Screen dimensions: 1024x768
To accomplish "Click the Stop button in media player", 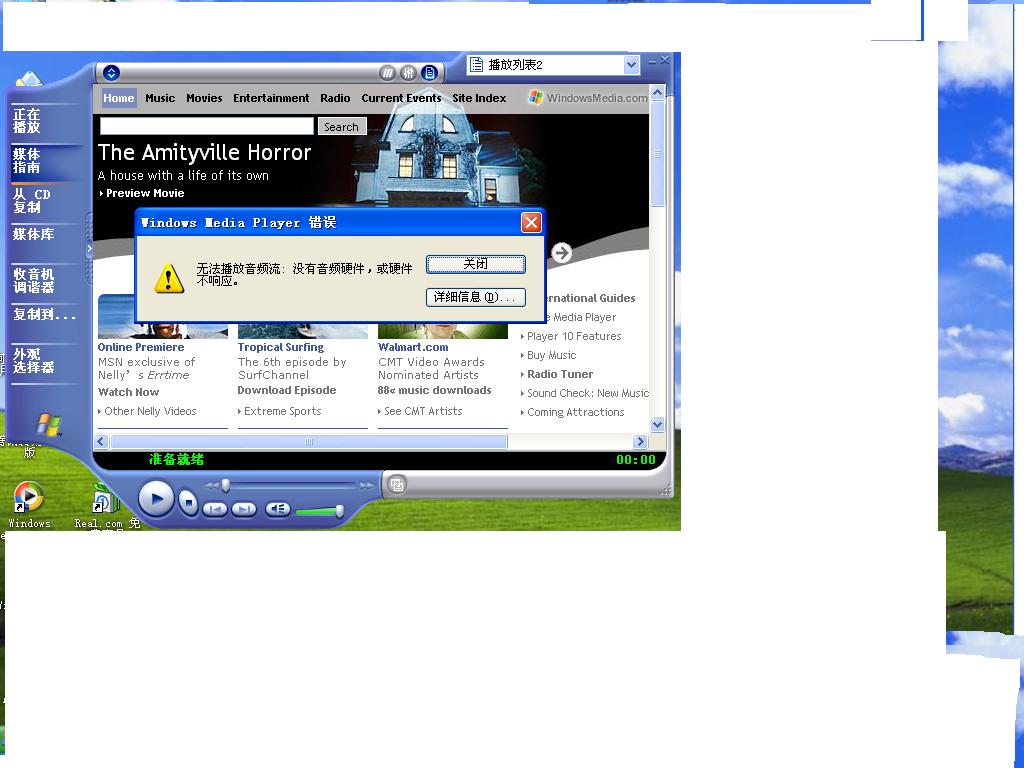I will [189, 504].
